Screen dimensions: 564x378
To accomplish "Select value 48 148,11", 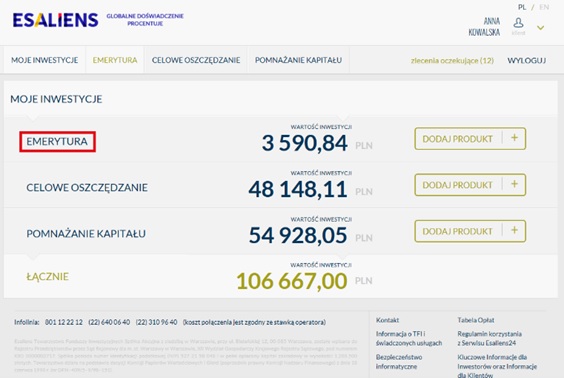I will 298,189.
